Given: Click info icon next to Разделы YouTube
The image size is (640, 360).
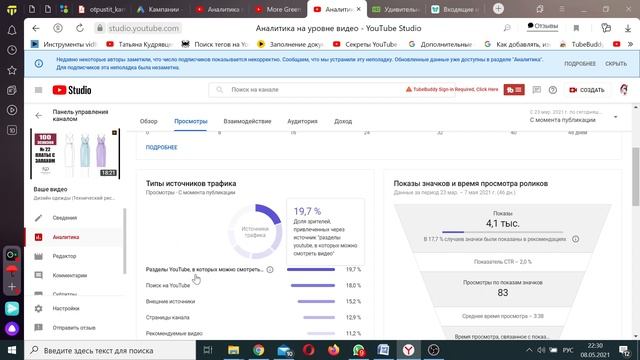Looking at the screenshot, I should click(x=270, y=269).
